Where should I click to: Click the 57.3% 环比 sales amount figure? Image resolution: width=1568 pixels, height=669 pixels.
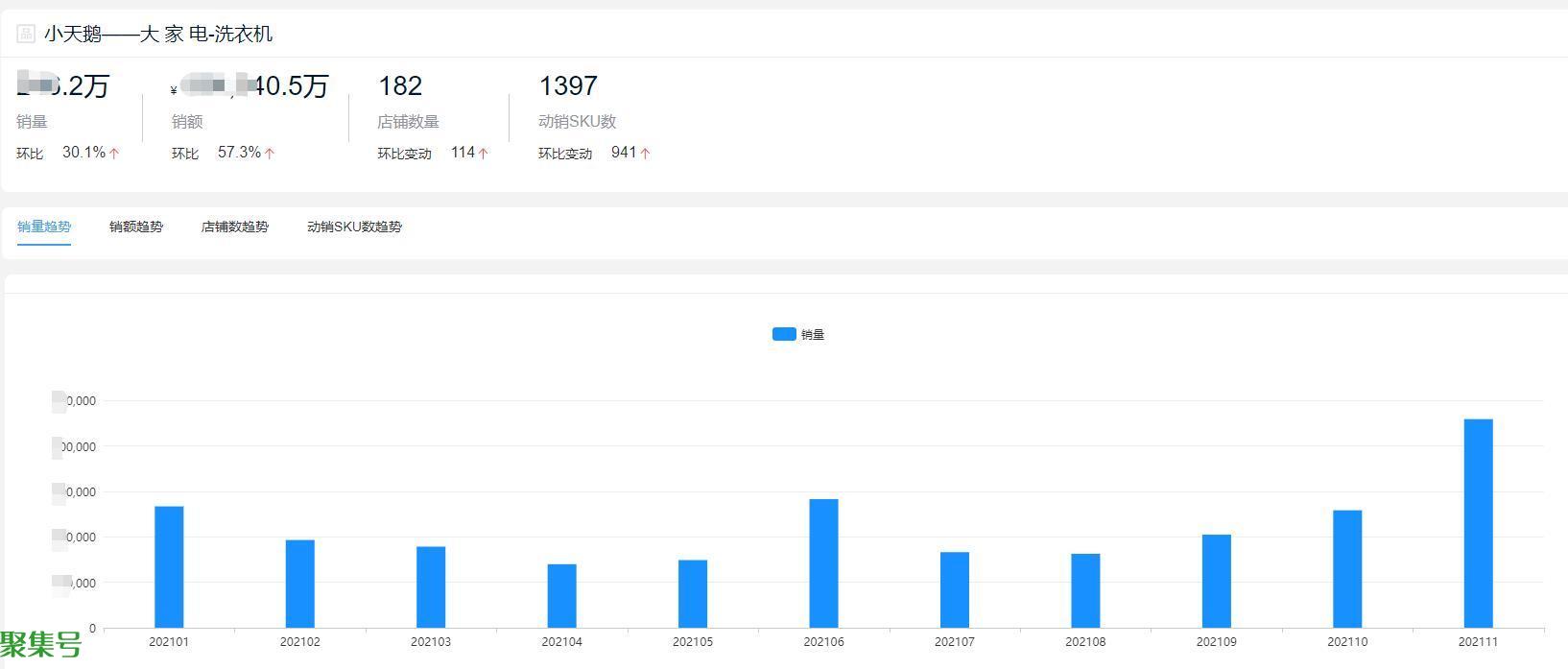click(239, 153)
